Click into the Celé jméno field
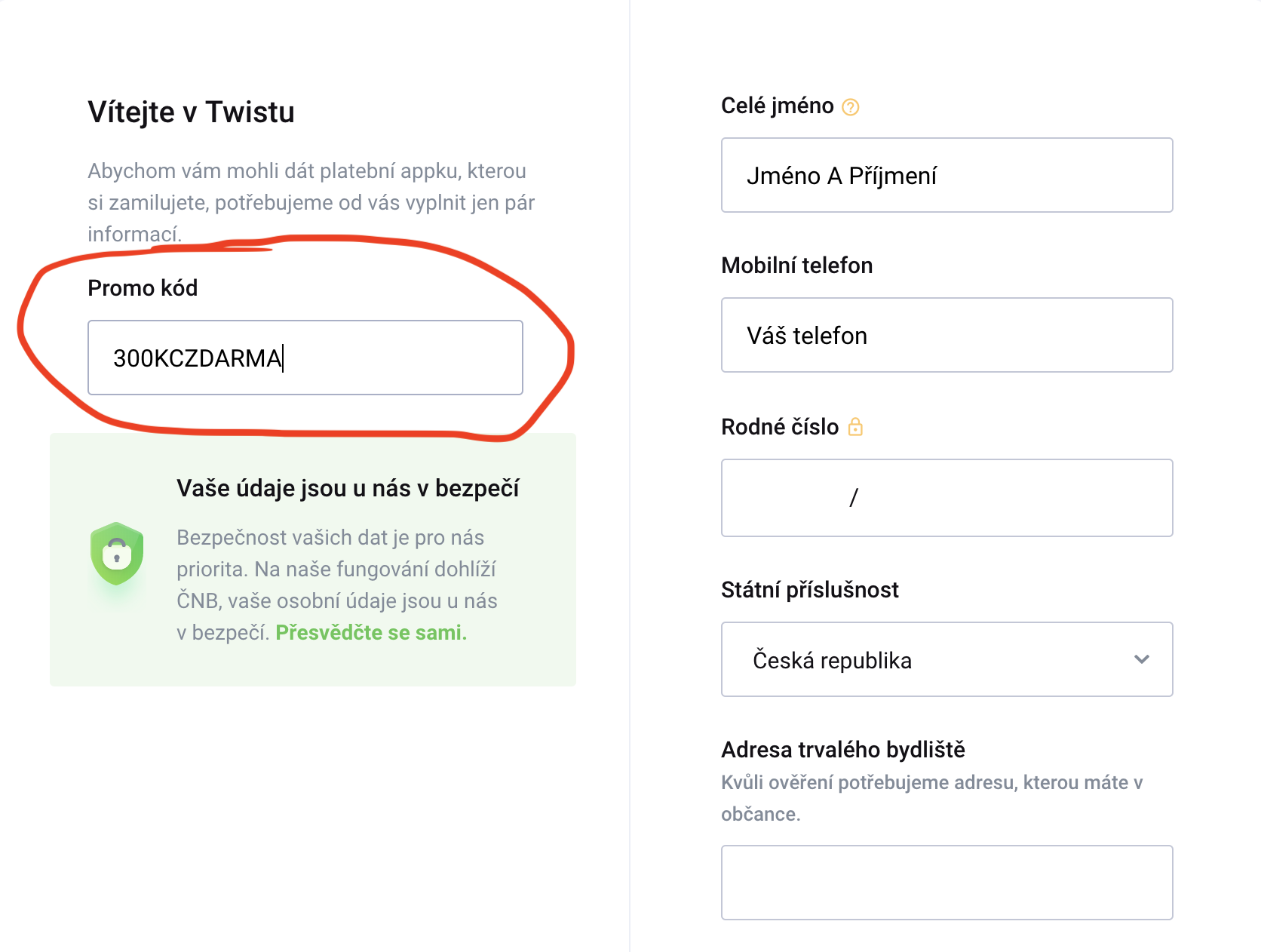 pos(947,175)
